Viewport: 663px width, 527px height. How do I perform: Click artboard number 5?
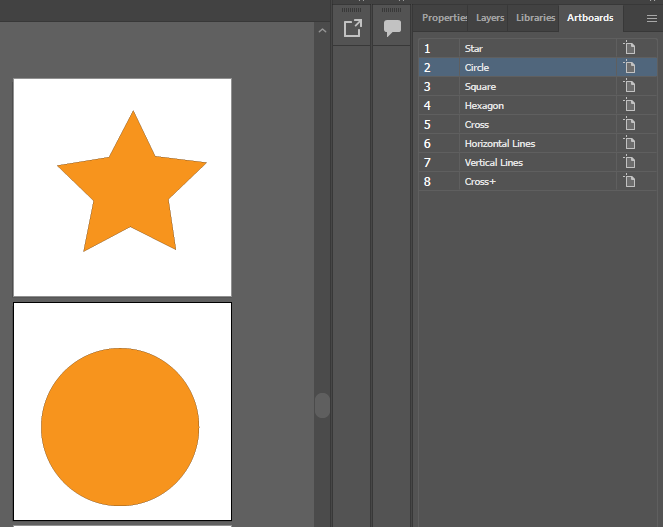pyautogui.click(x=427, y=125)
